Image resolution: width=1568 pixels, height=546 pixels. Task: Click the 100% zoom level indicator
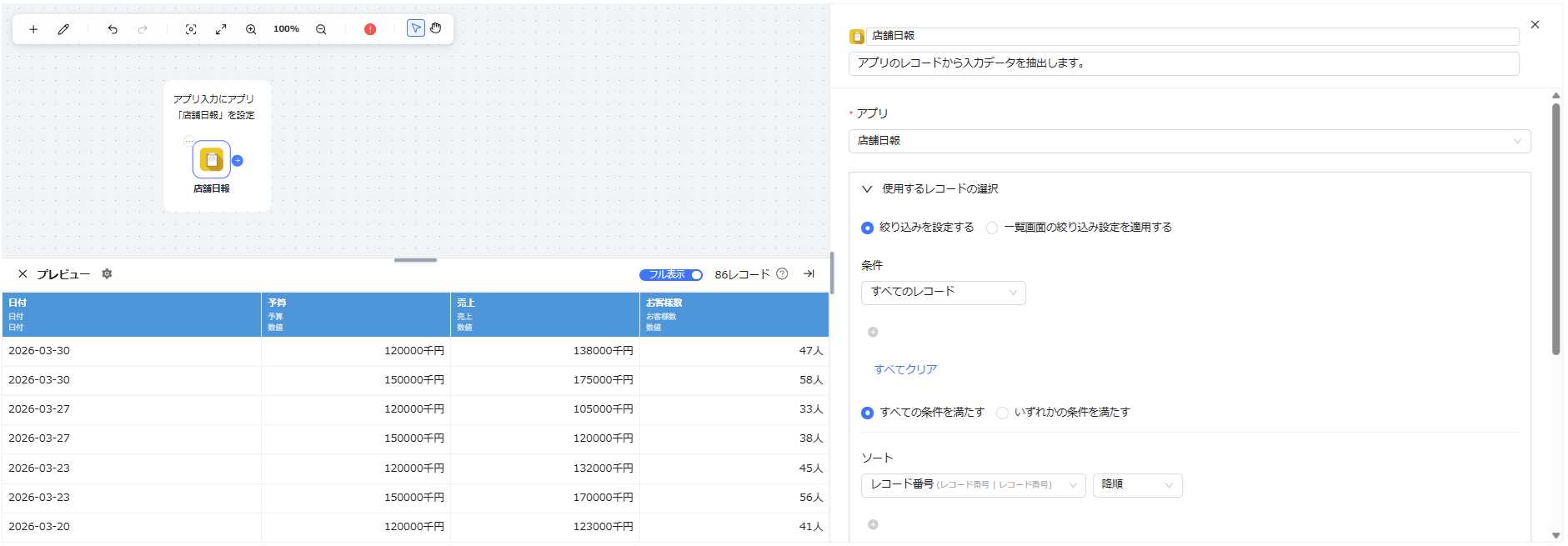point(286,29)
